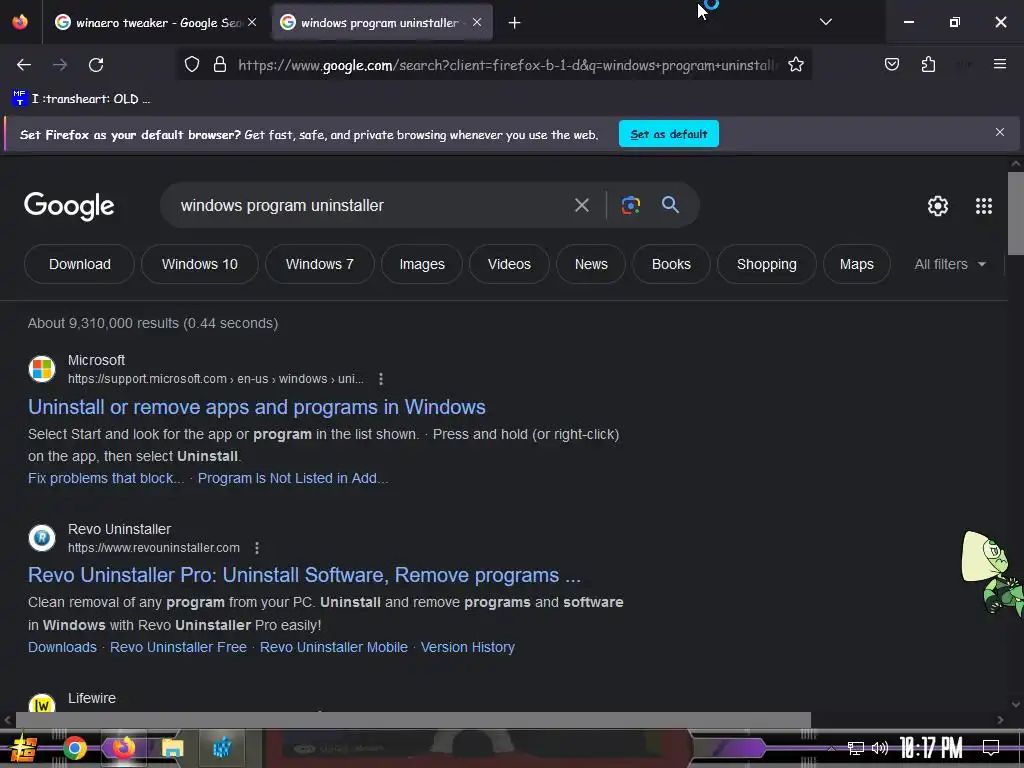This screenshot has height=768, width=1024.
Task: Open the notification center icon
Action: coord(991,748)
